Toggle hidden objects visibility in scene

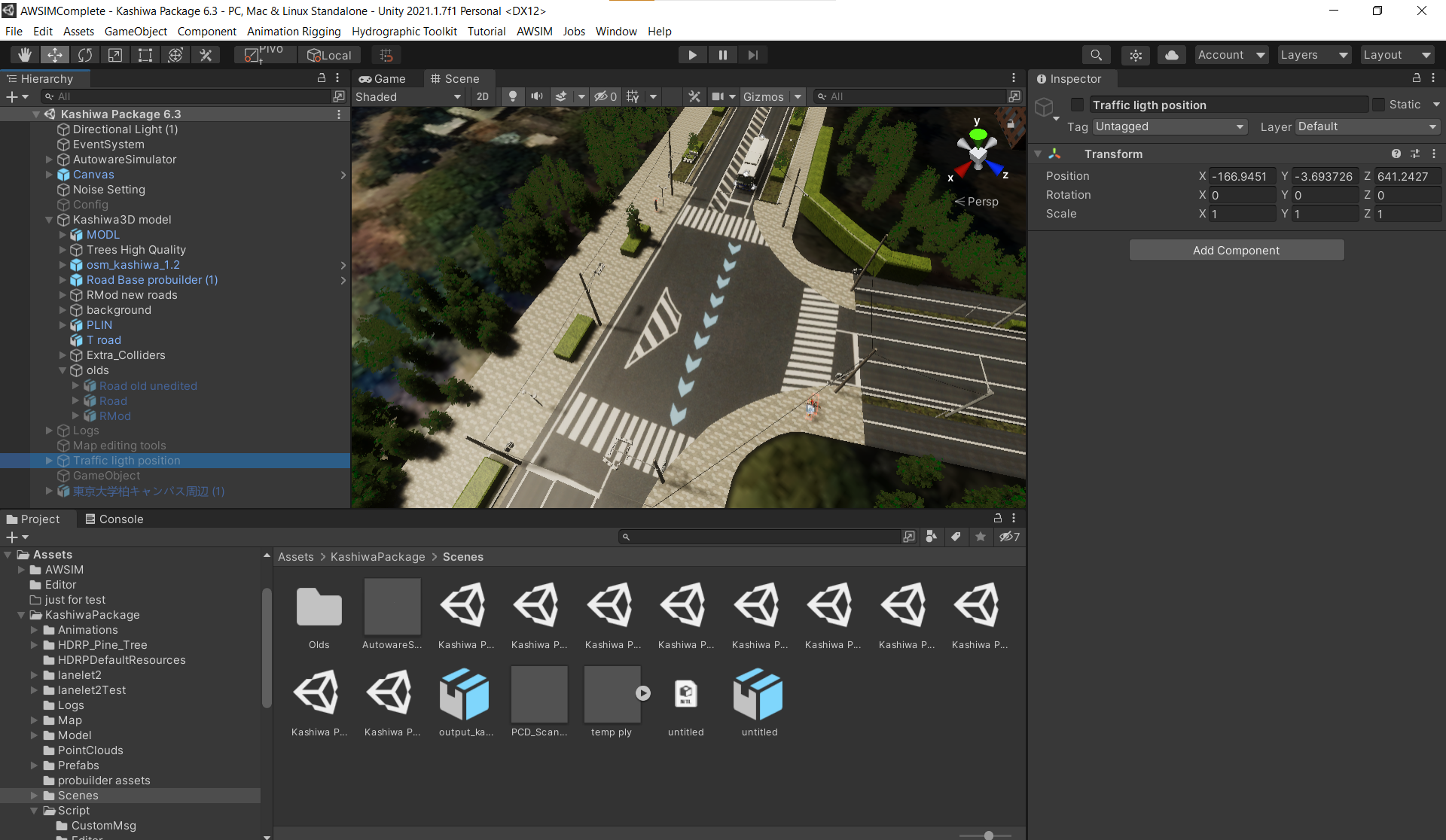605,96
